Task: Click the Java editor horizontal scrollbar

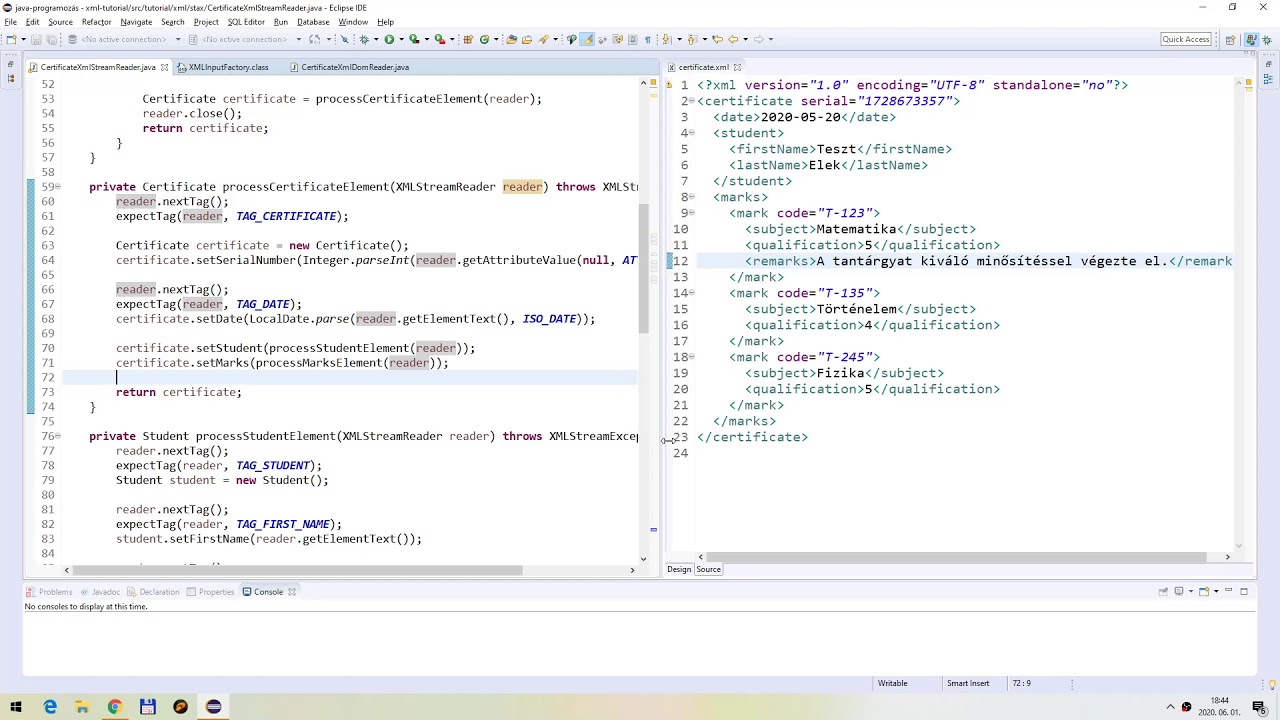Action: click(x=298, y=570)
